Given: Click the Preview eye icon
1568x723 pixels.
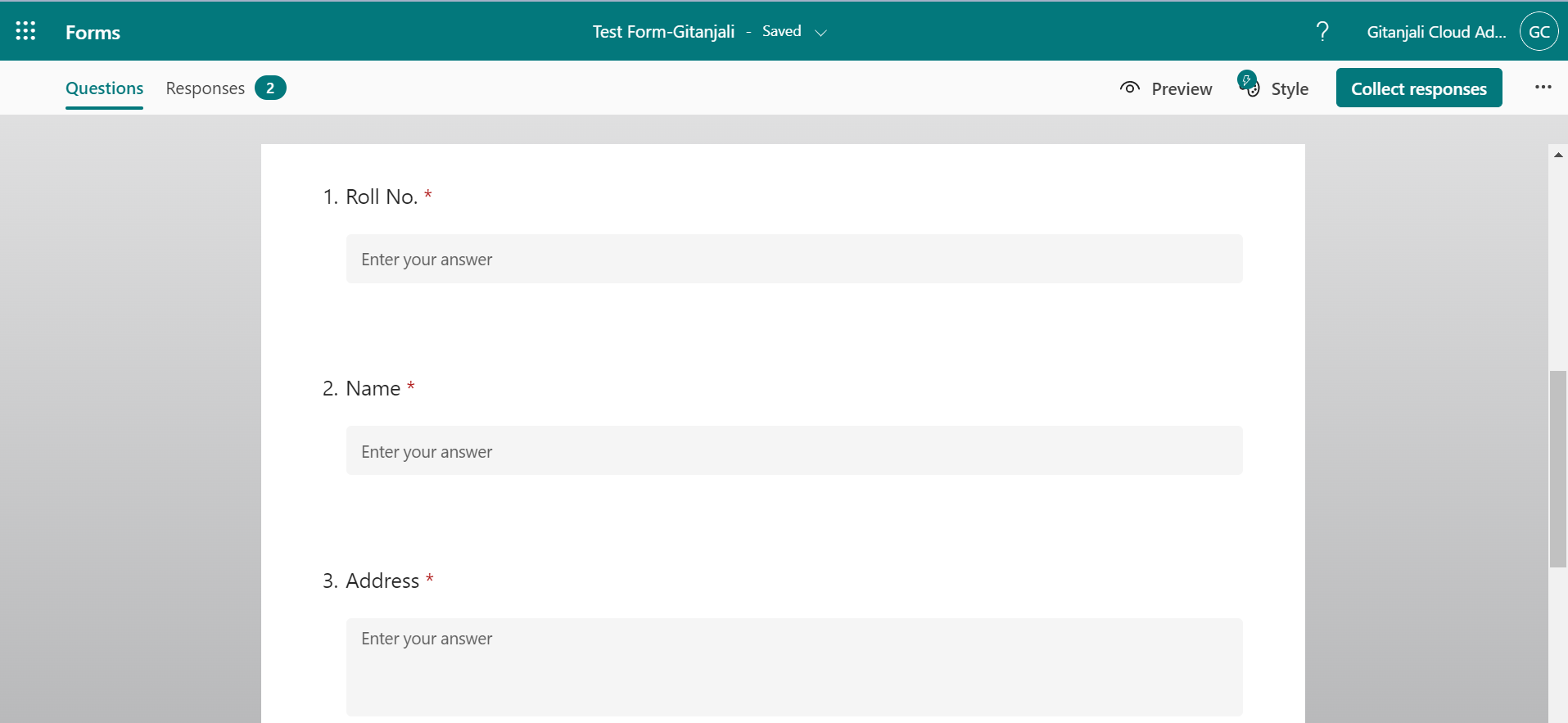Looking at the screenshot, I should point(1130,88).
